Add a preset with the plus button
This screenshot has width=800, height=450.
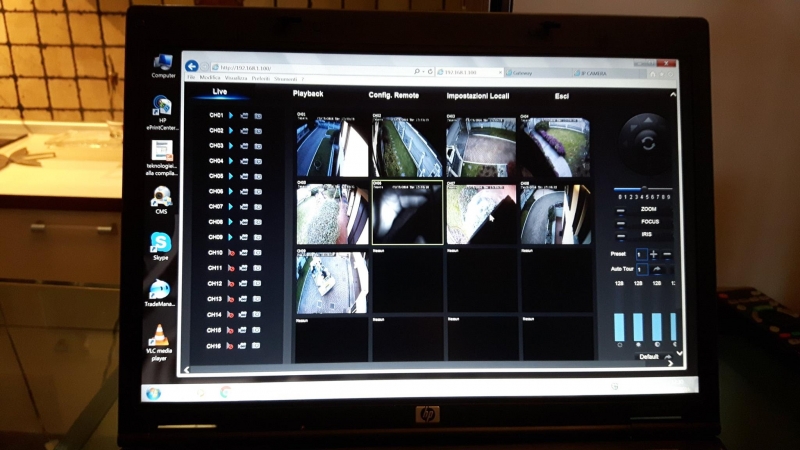[x=654, y=254]
